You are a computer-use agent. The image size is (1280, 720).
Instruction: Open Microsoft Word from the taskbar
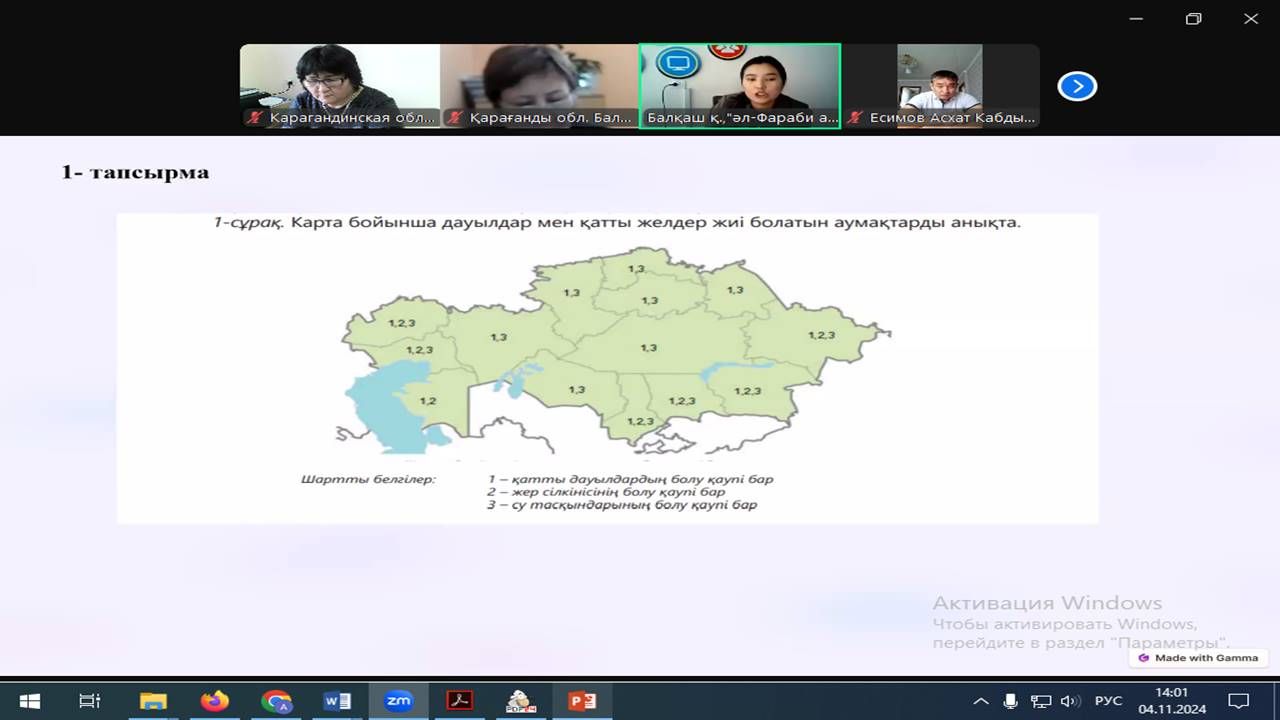tap(337, 701)
